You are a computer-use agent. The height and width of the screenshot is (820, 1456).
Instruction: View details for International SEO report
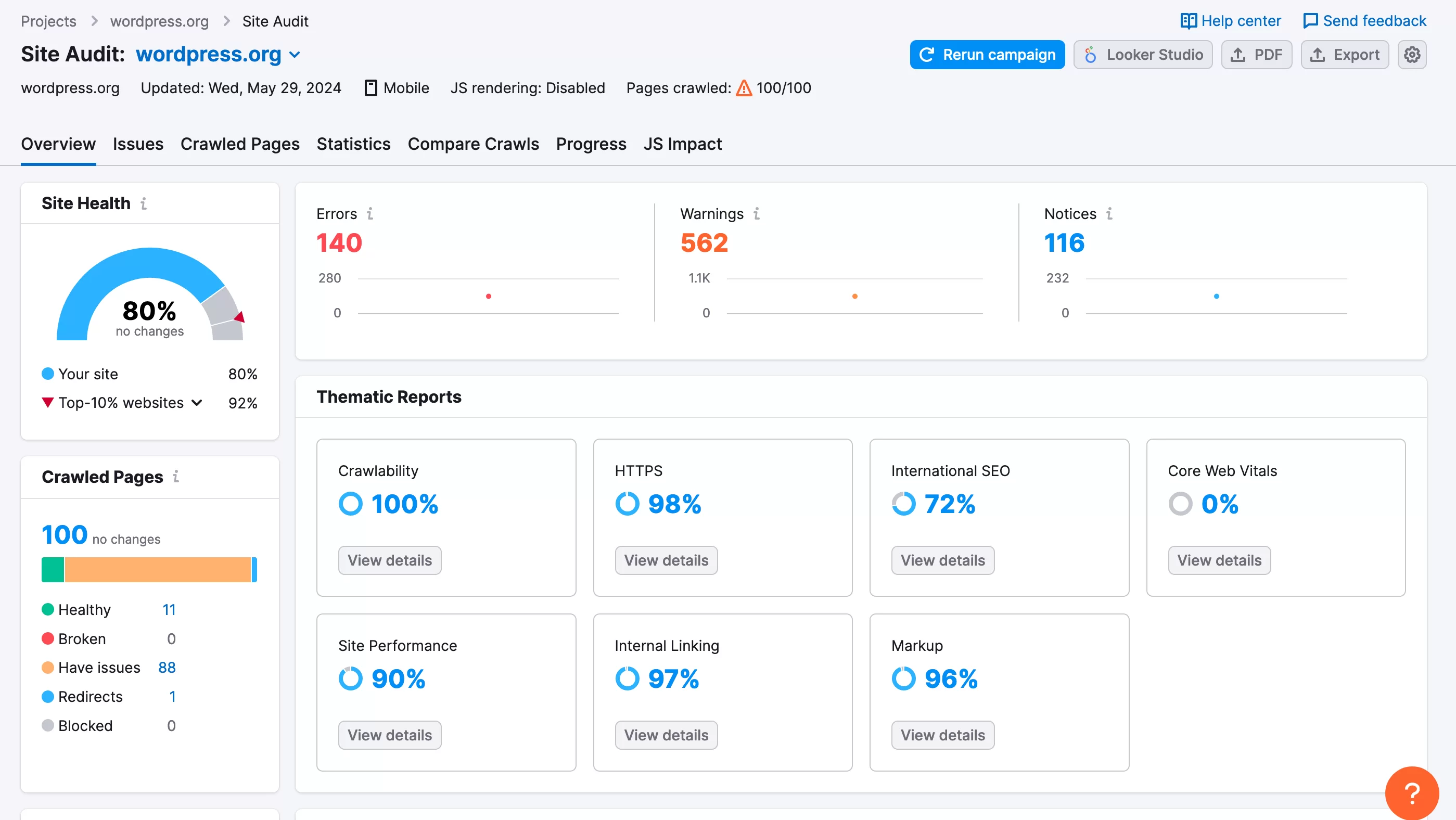coord(942,560)
